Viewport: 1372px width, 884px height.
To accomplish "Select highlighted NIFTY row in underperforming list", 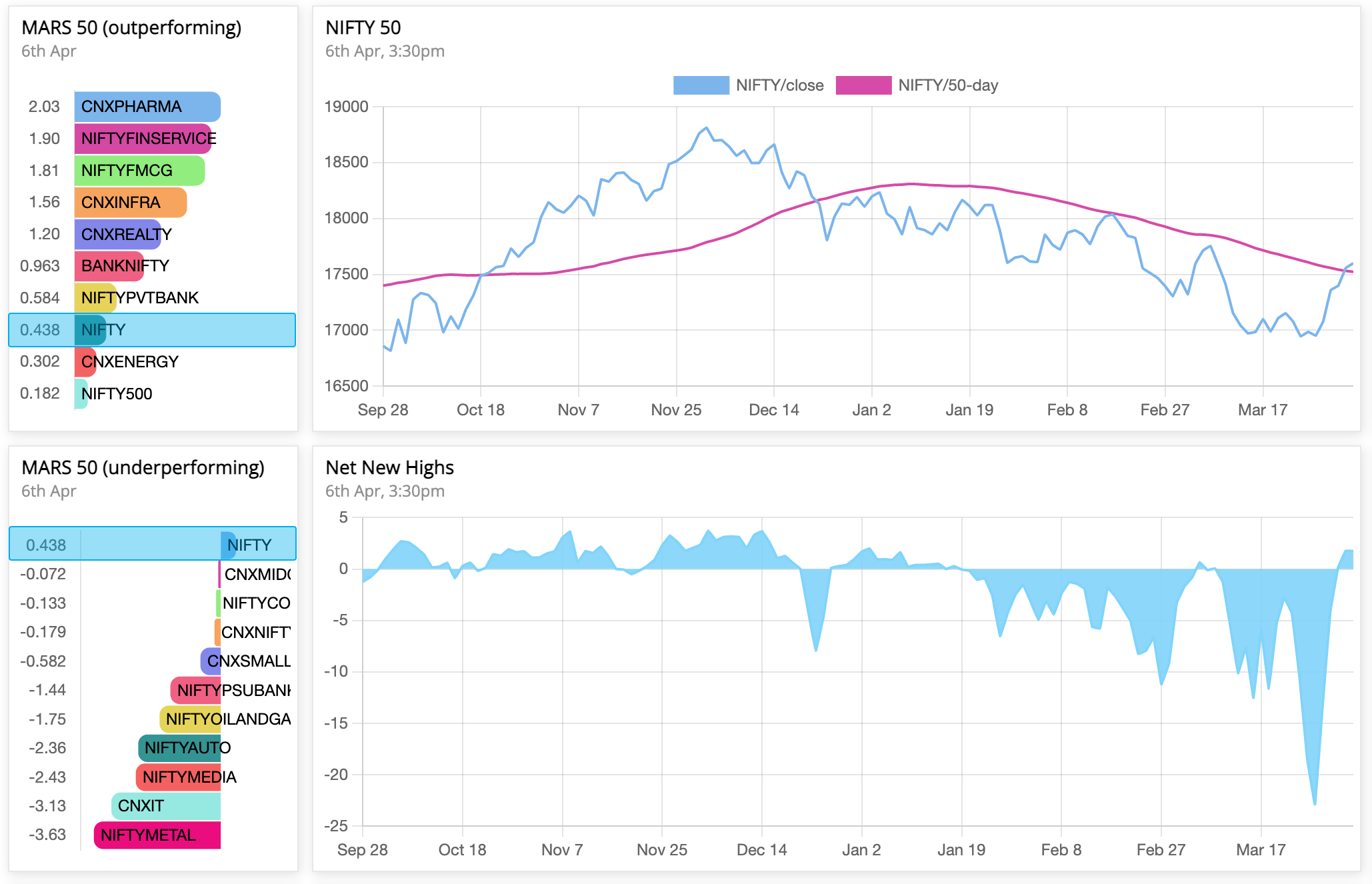I will (x=153, y=544).
